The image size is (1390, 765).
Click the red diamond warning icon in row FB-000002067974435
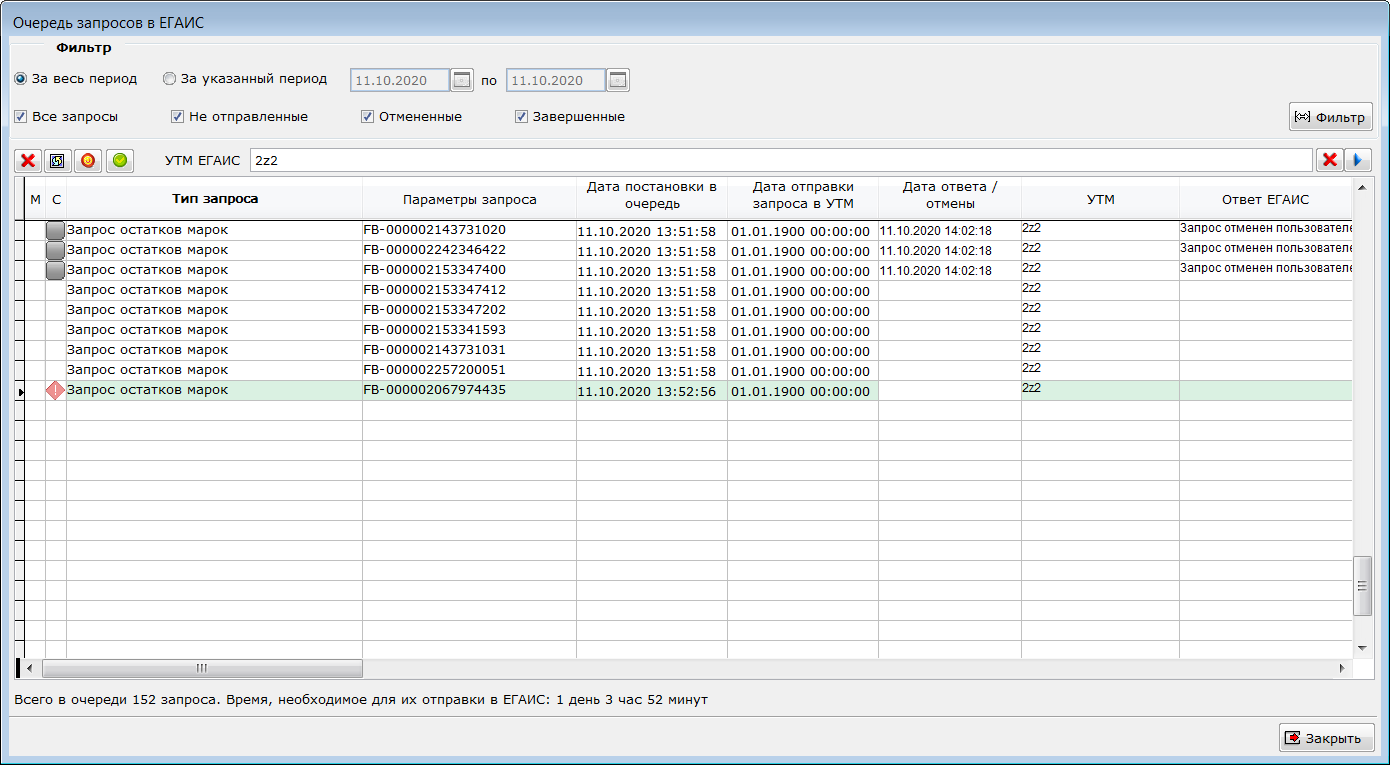56,391
